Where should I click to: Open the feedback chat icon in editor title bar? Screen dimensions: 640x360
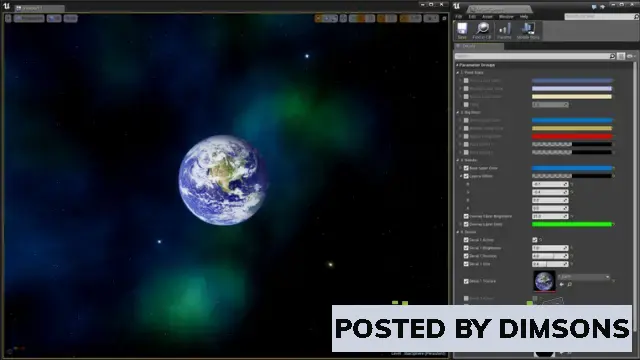pyautogui.click(x=594, y=7)
